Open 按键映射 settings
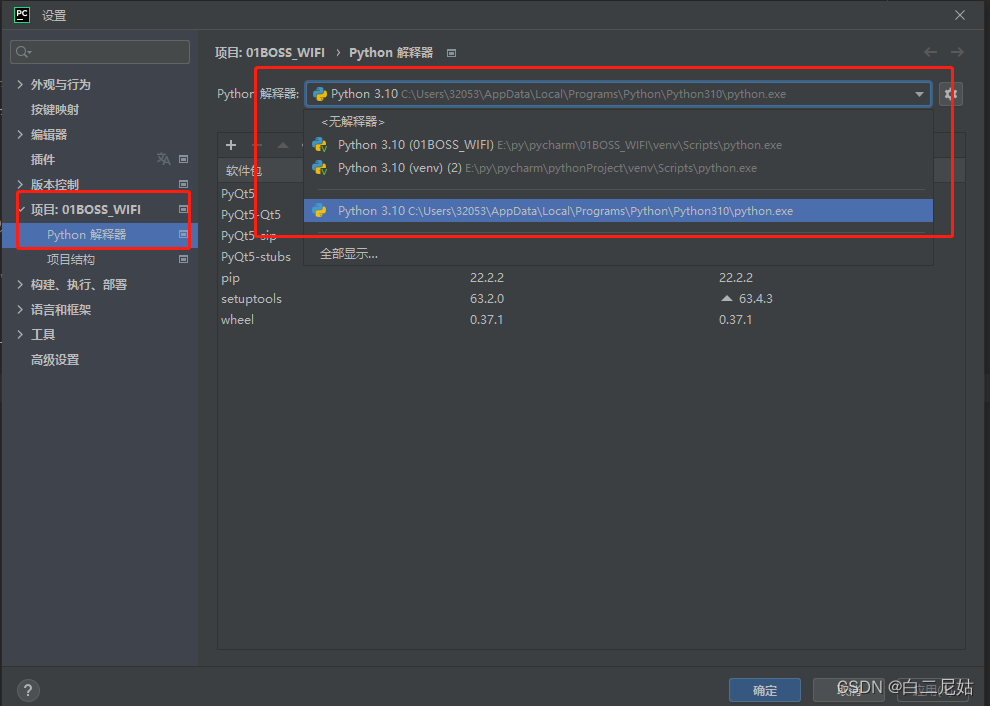The width and height of the screenshot is (990, 706). pos(55,110)
